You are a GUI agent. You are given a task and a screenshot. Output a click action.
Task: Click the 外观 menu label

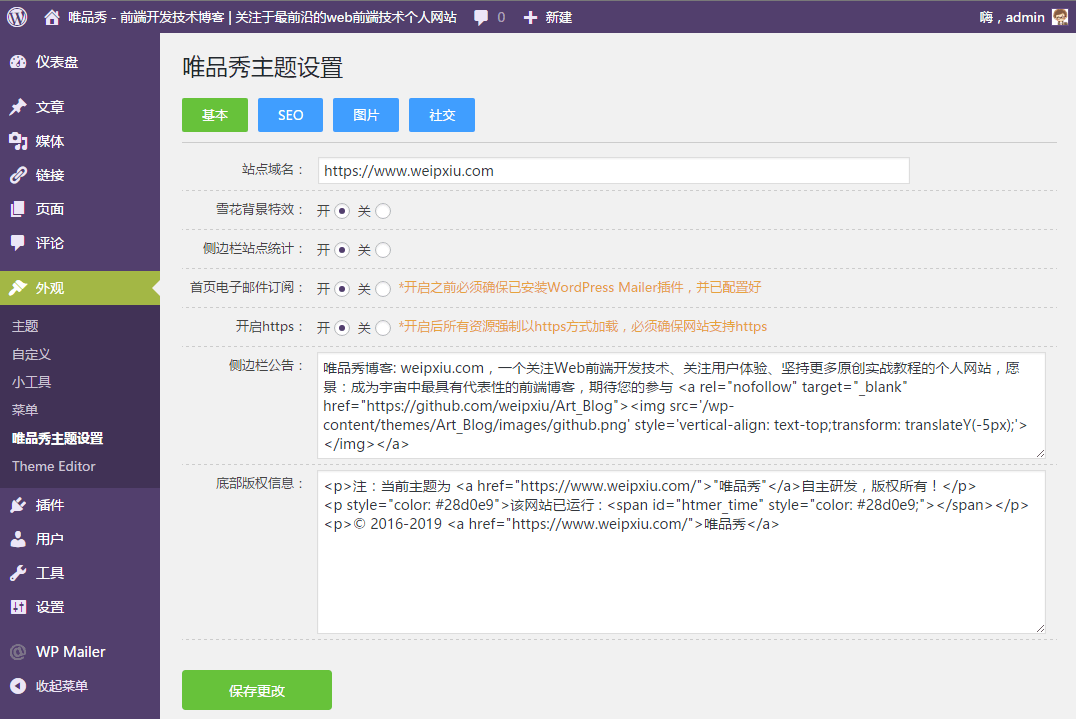click(50, 288)
